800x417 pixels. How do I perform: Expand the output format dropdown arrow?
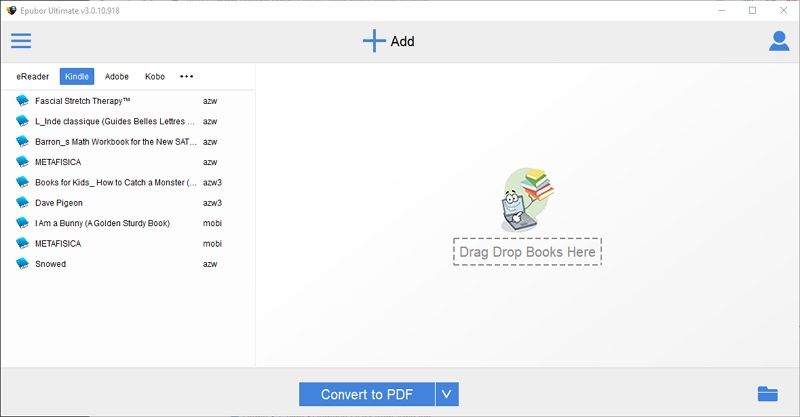click(x=447, y=395)
